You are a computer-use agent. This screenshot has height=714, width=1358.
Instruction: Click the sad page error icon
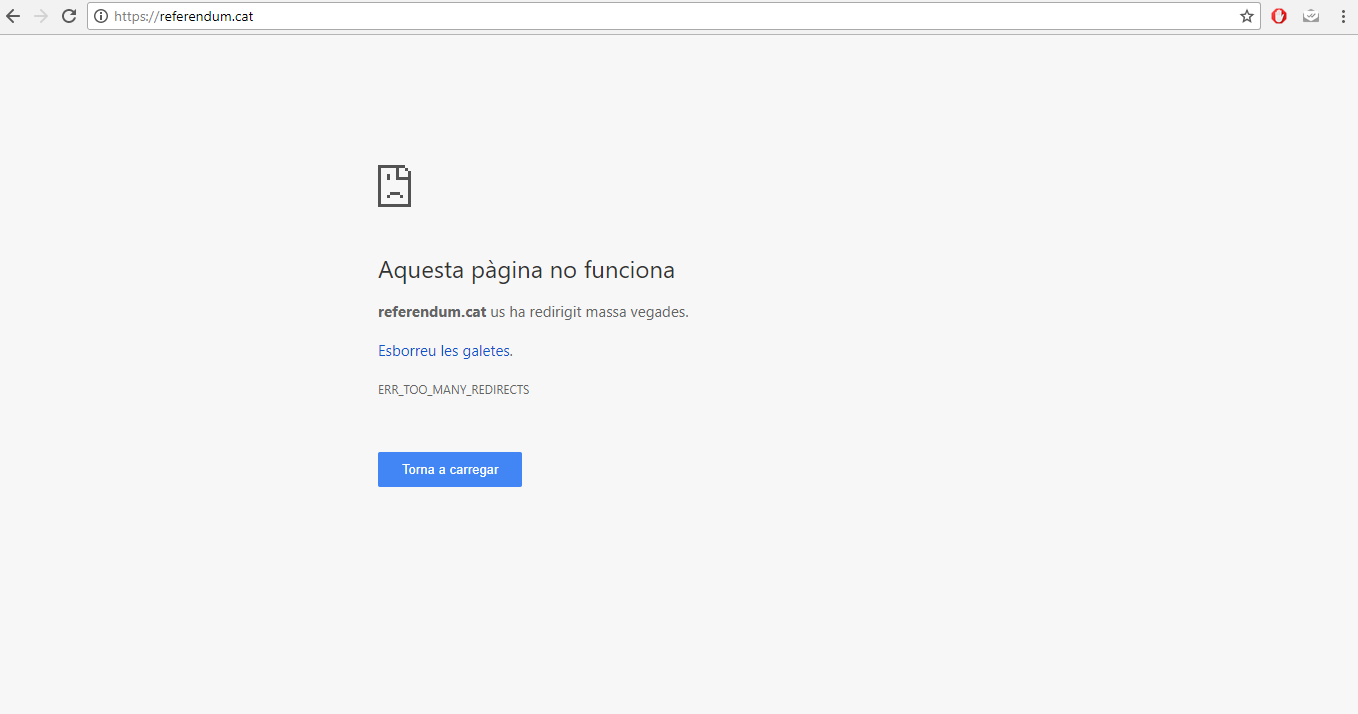point(394,186)
